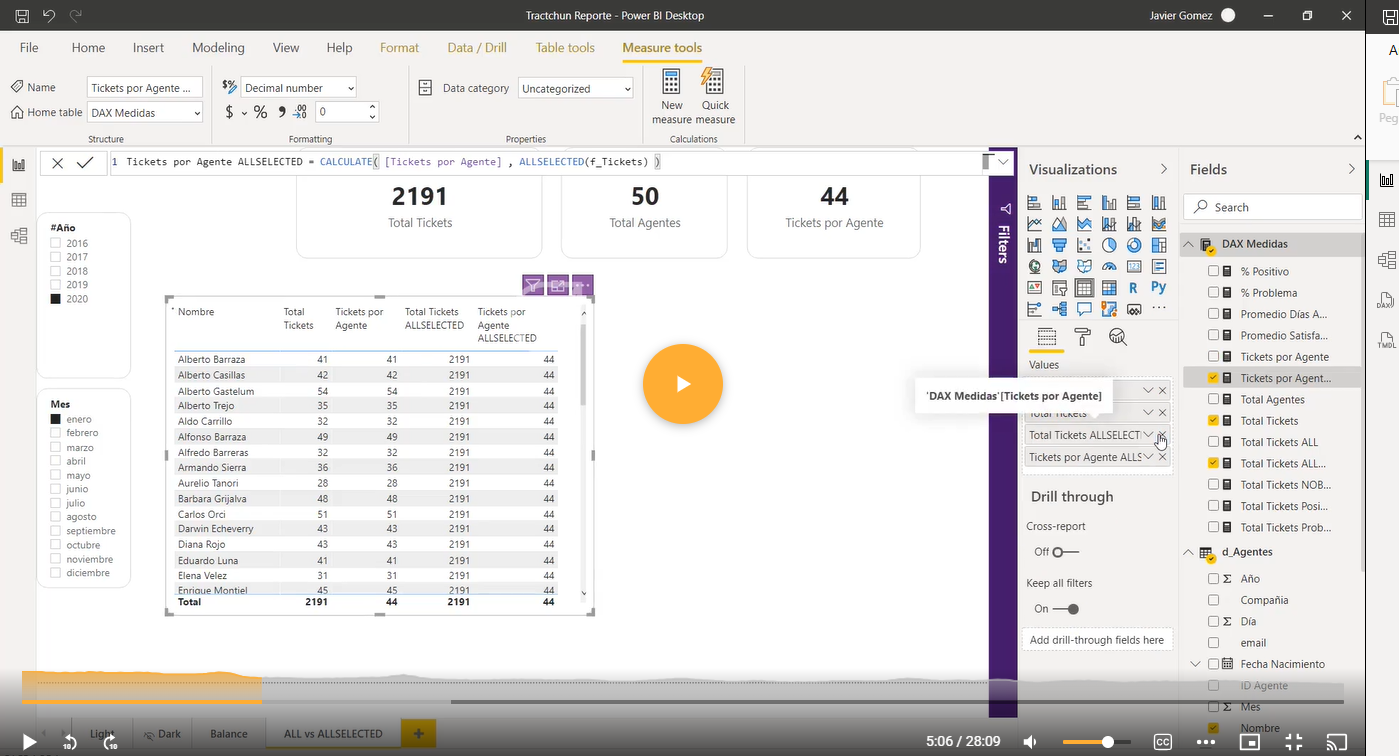Open the Balance report page tab
Viewport: 1399px width, 756px height.
[x=229, y=734]
